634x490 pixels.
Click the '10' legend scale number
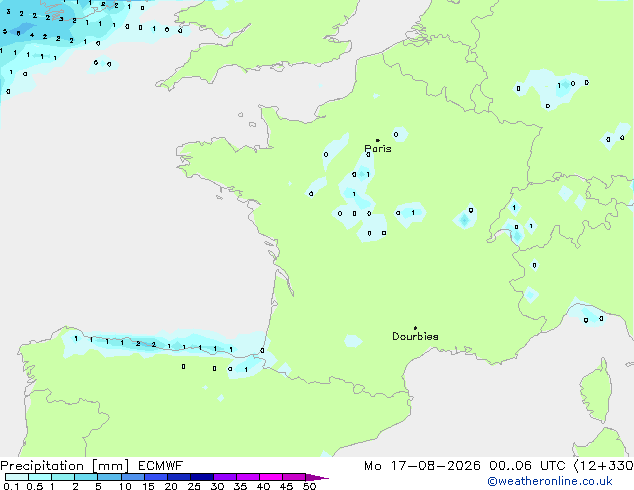click(125, 486)
